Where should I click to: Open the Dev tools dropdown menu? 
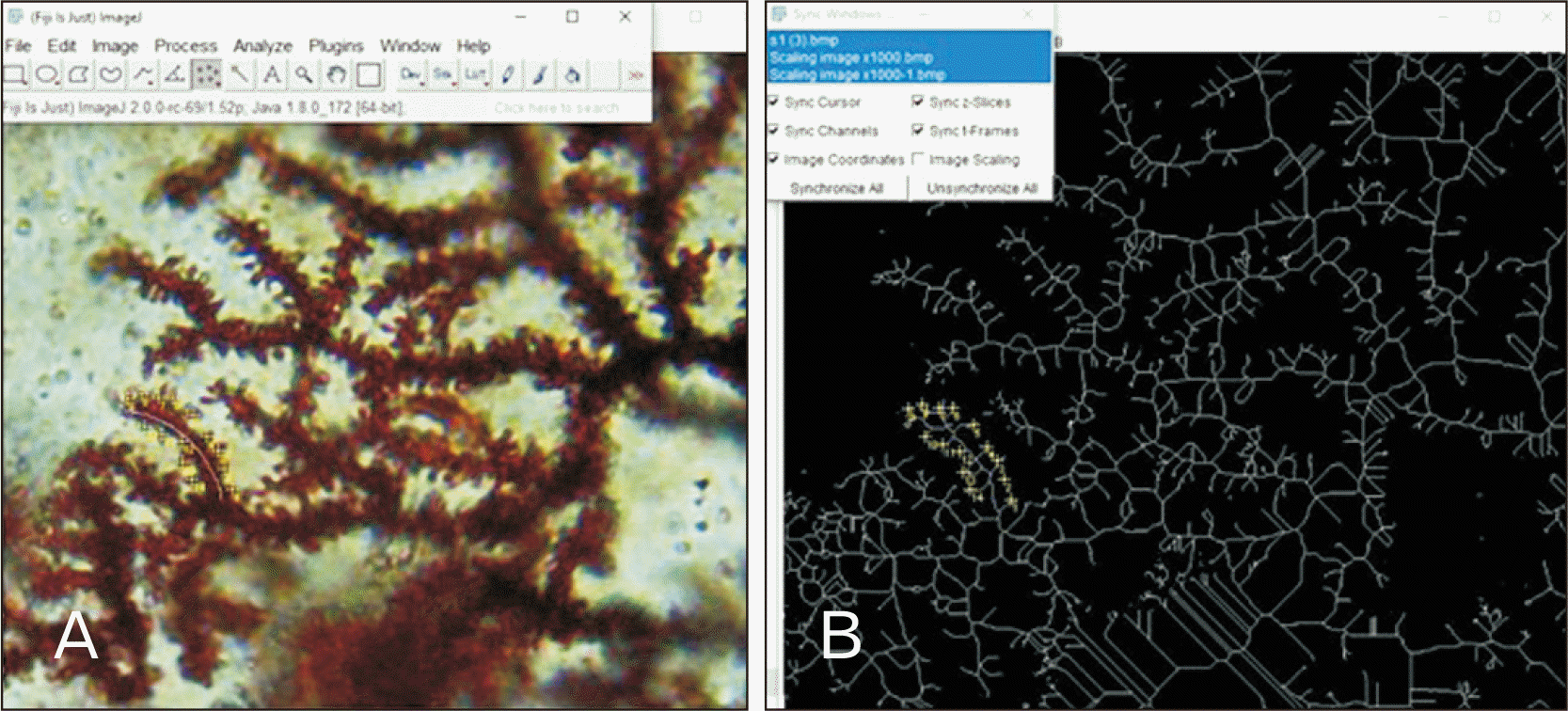pyautogui.click(x=410, y=74)
